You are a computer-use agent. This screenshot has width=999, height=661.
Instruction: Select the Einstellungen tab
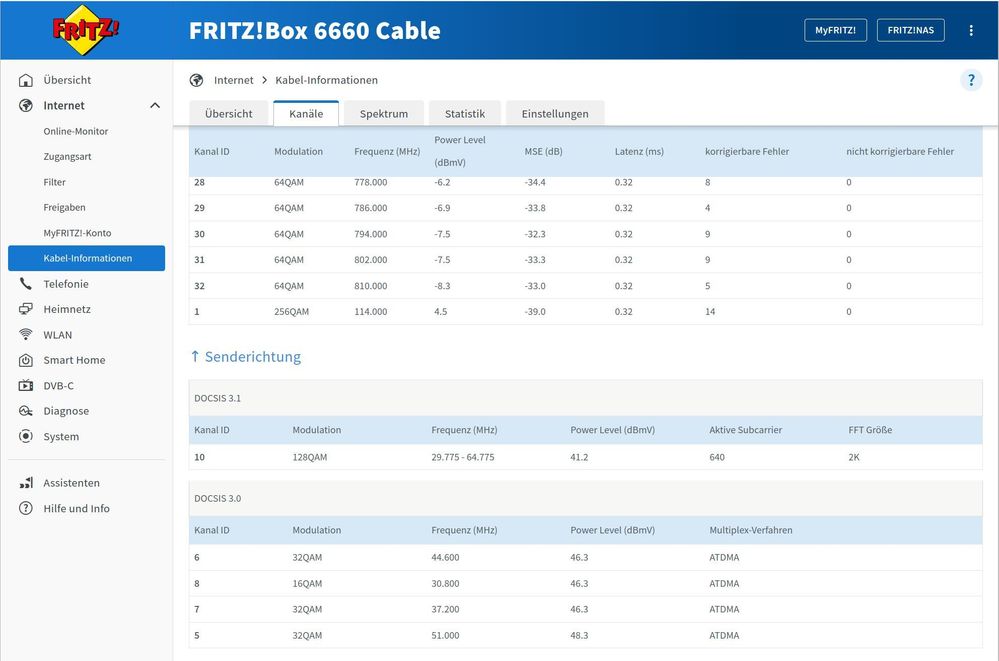(555, 114)
